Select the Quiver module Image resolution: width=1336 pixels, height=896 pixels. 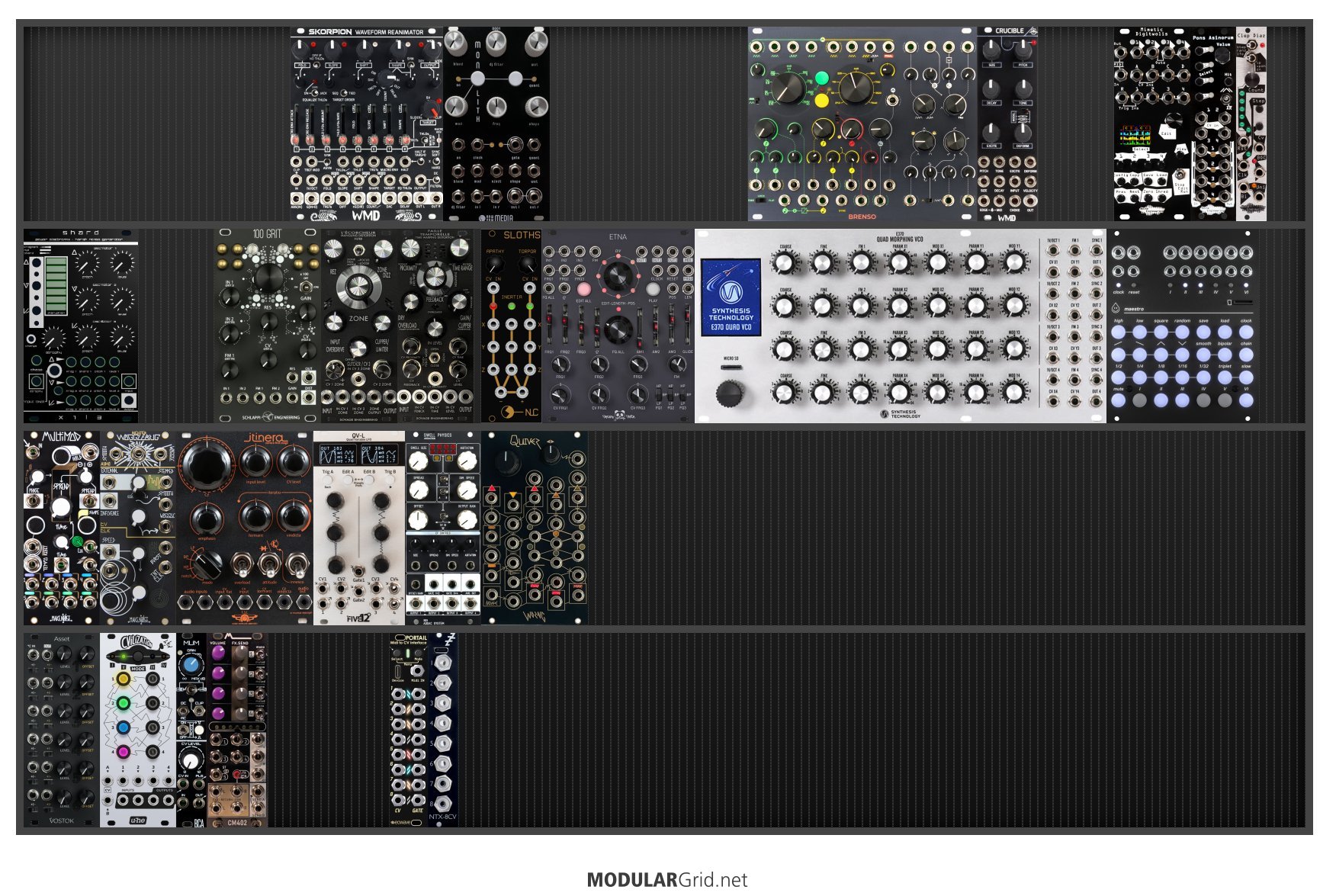coord(535,528)
